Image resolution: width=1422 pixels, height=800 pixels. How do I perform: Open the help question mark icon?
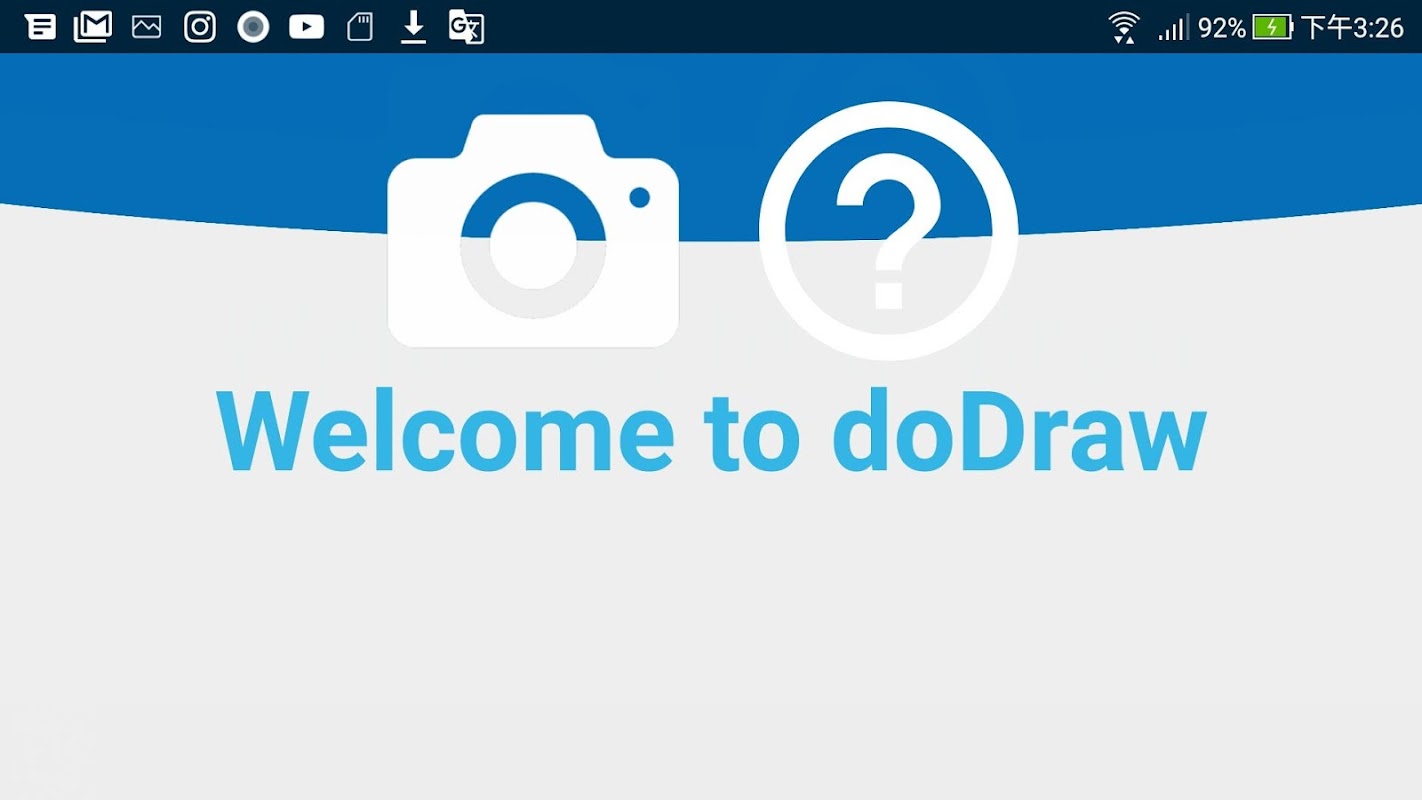point(888,231)
